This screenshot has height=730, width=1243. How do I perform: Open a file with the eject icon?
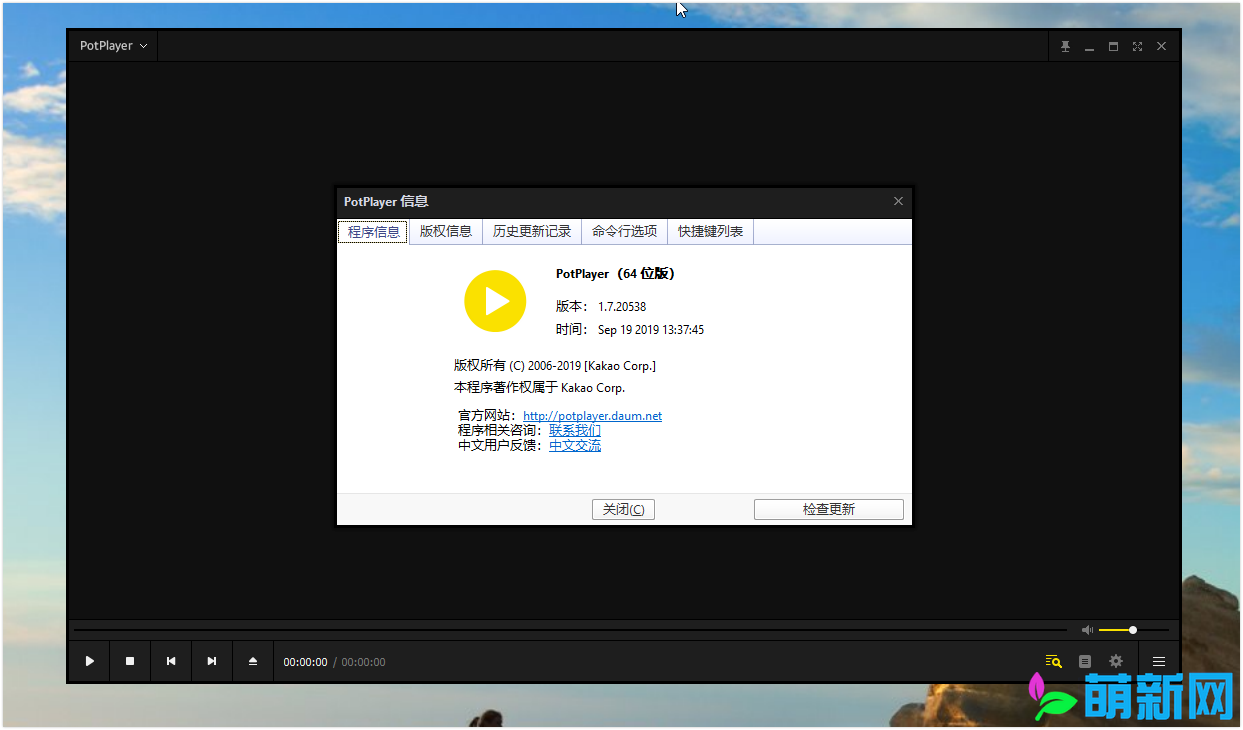[x=253, y=661]
